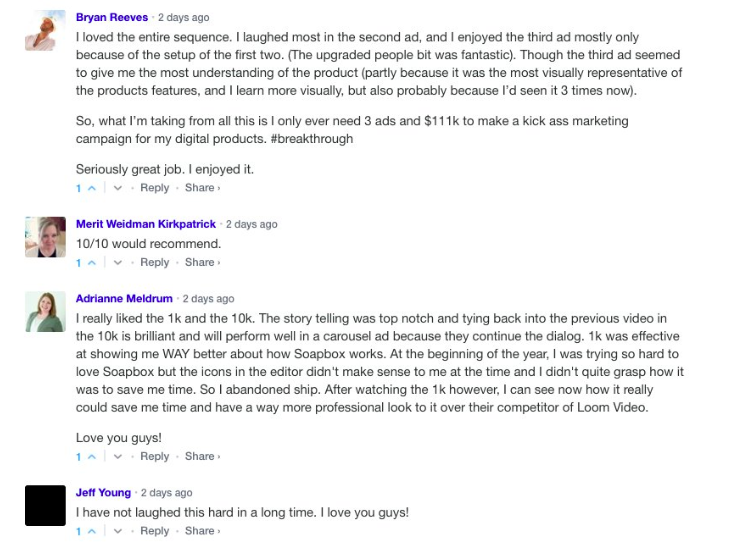Click Adrianne Meldrum's avatar photo
Screen dimensions: 742x550
(x=45, y=311)
